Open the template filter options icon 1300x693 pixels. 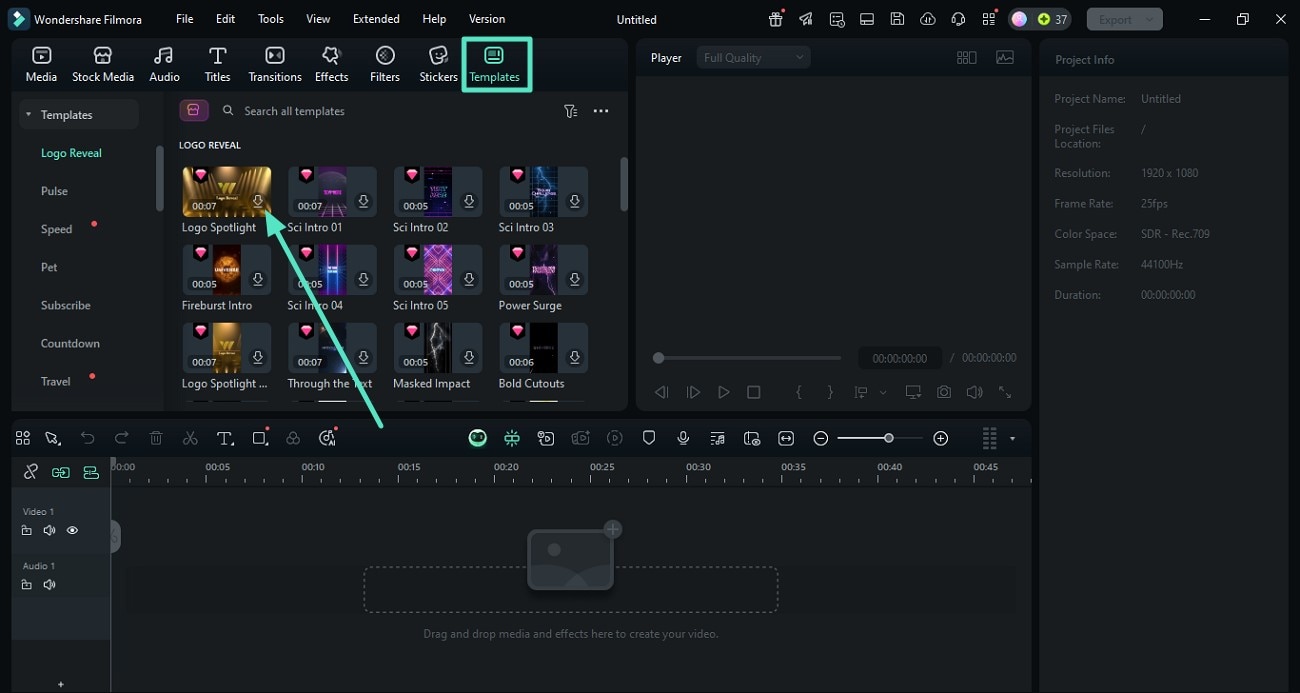(x=570, y=111)
